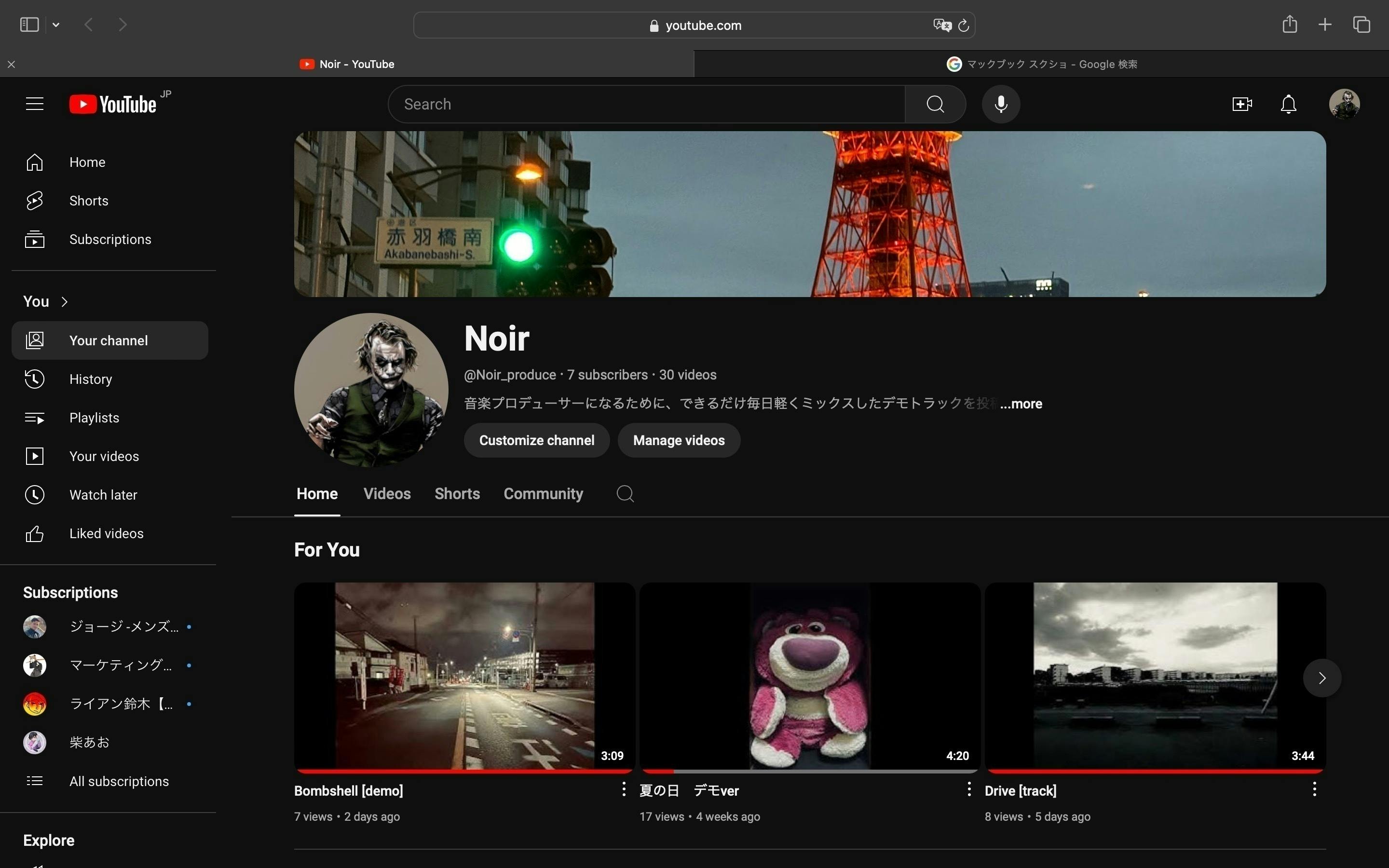Viewport: 1389px width, 868px height.
Task: Expand the You section chevron
Action: point(64,301)
